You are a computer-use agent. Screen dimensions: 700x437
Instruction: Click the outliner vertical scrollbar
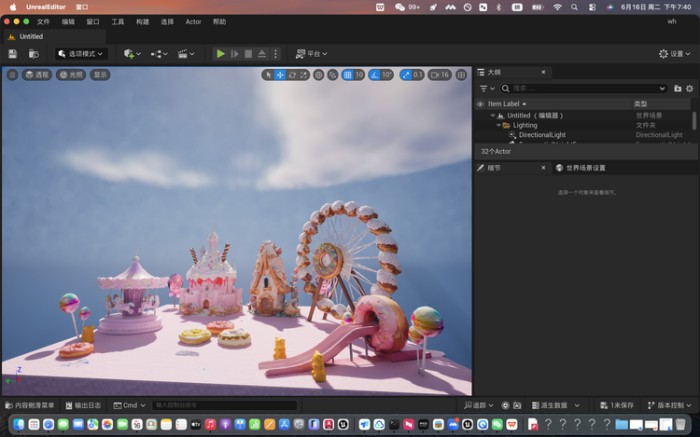[694, 121]
